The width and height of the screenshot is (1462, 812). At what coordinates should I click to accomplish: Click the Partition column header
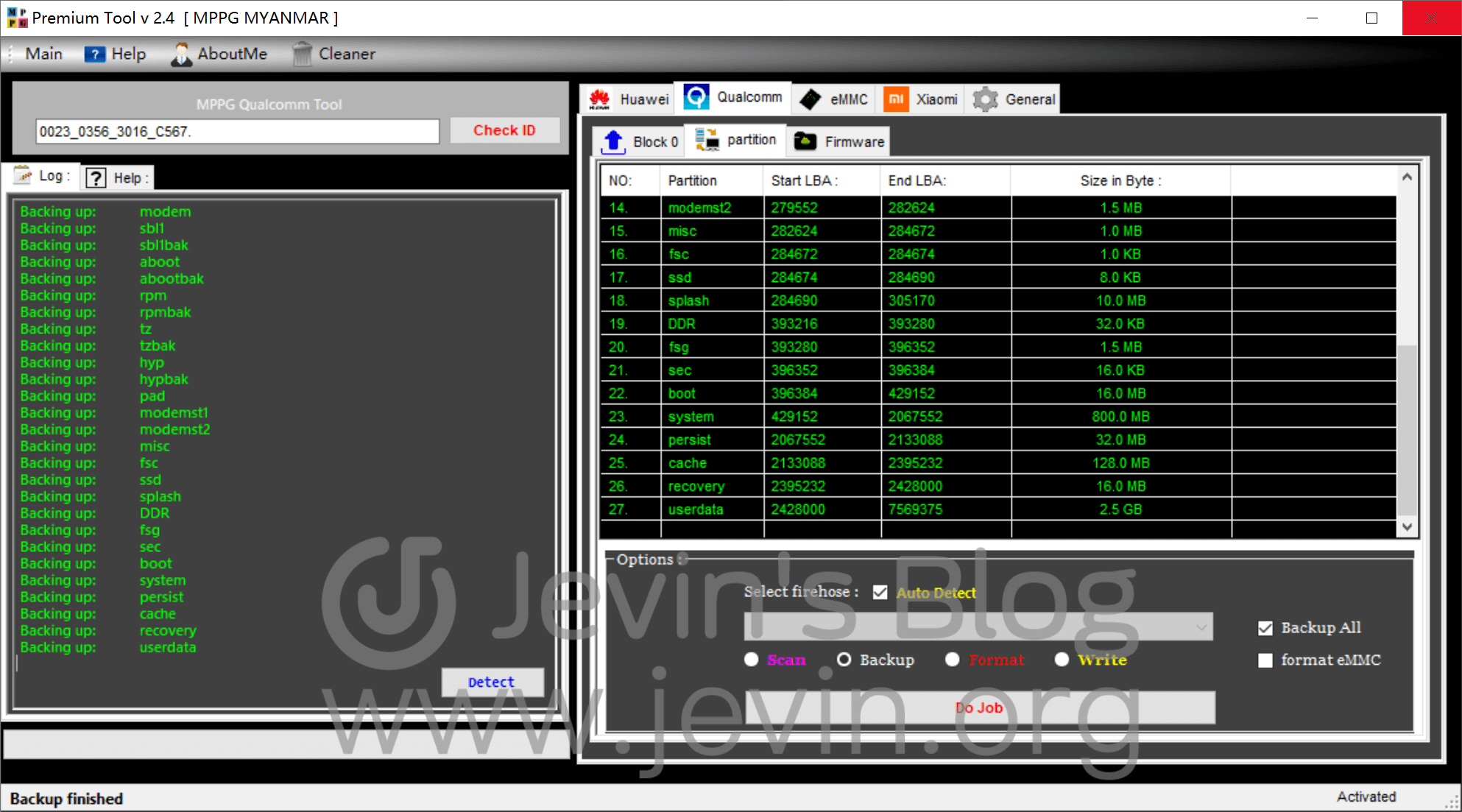click(x=712, y=181)
